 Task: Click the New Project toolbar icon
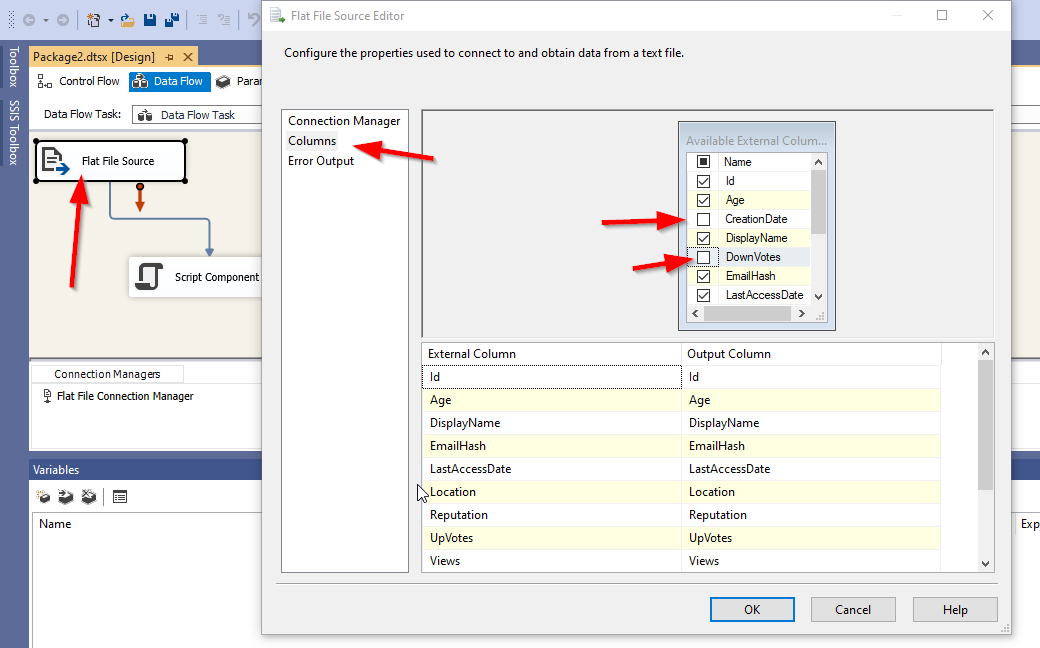pos(94,20)
